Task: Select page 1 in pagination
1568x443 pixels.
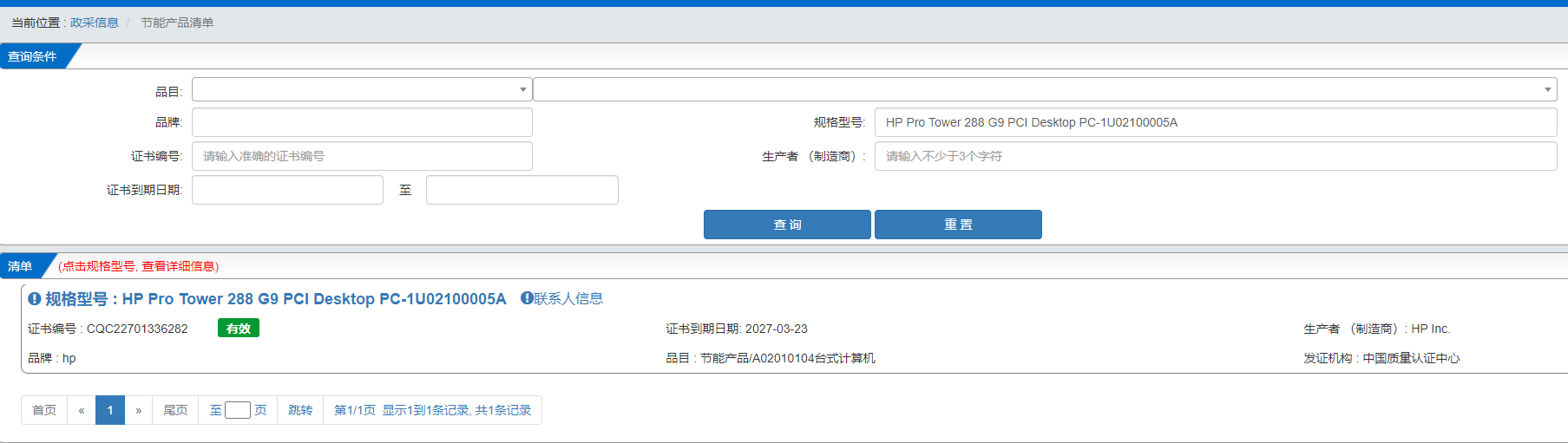Action: tap(110, 410)
